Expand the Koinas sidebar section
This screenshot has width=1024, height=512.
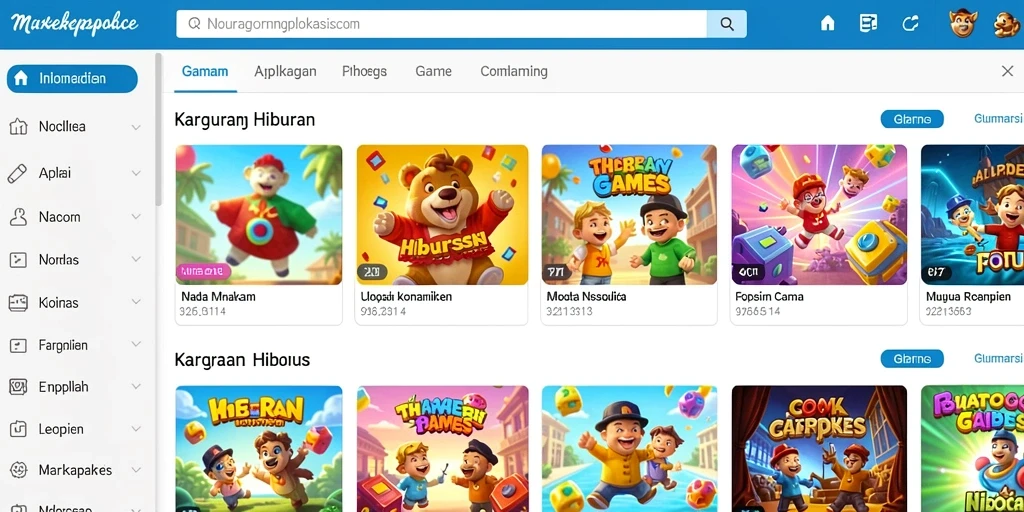pyautogui.click(x=136, y=302)
